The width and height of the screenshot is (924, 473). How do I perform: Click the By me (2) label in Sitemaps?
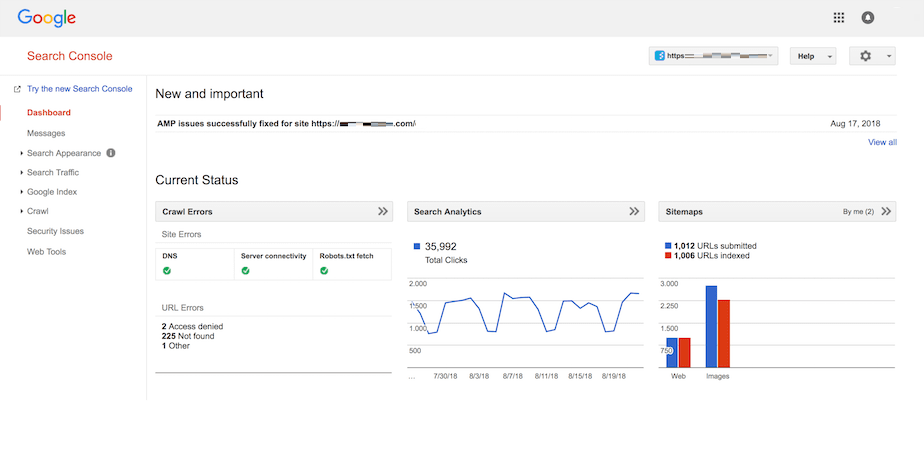(x=858, y=211)
